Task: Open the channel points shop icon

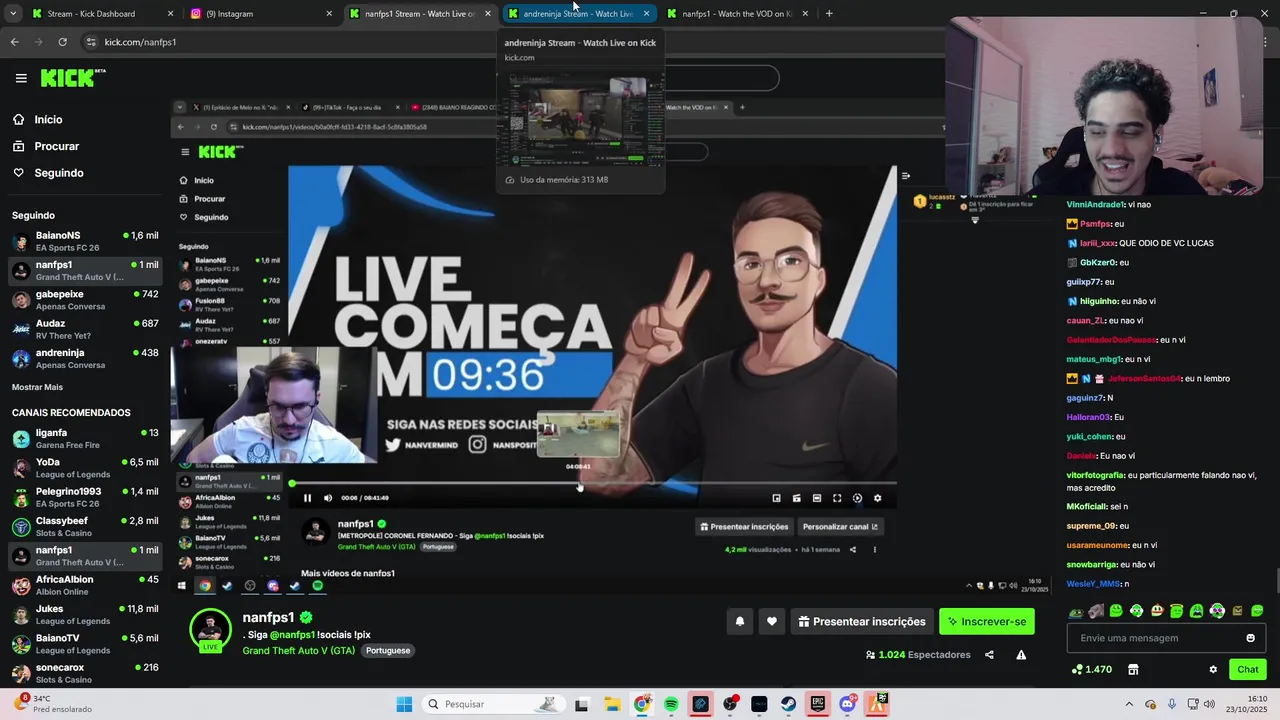Action: click(x=1133, y=669)
